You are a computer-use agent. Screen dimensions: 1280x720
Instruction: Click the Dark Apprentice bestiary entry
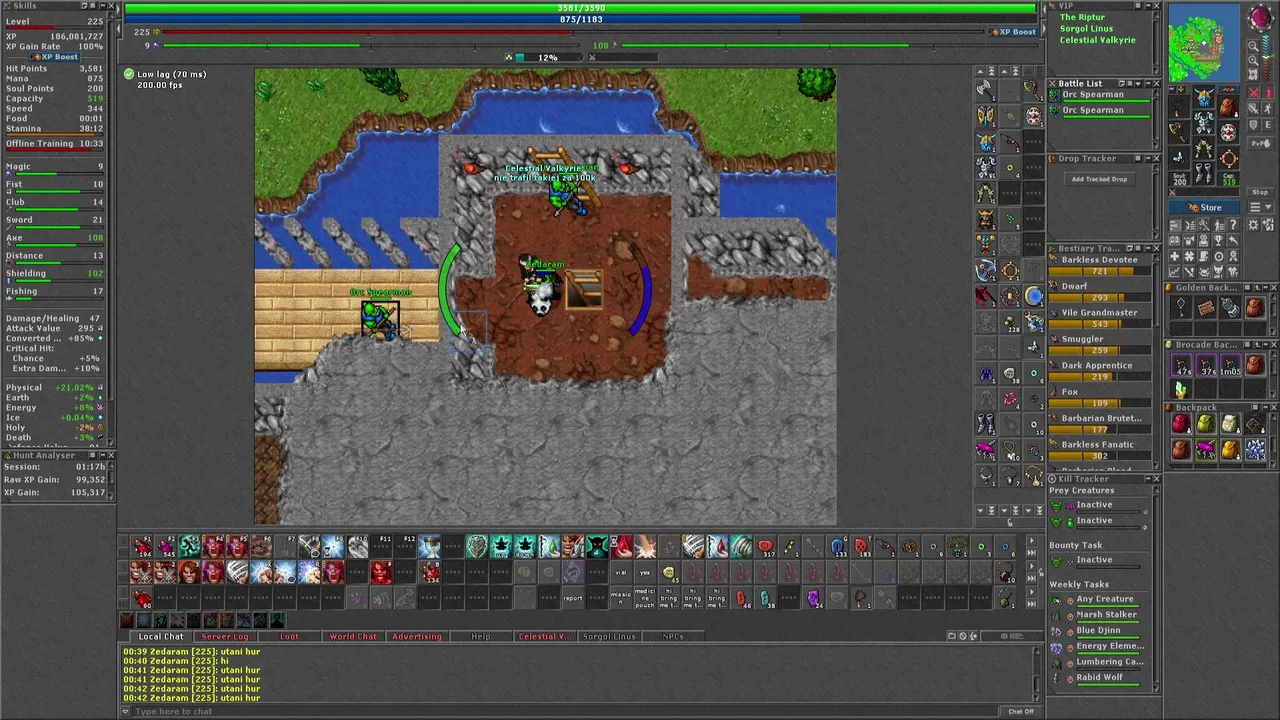coord(1100,370)
